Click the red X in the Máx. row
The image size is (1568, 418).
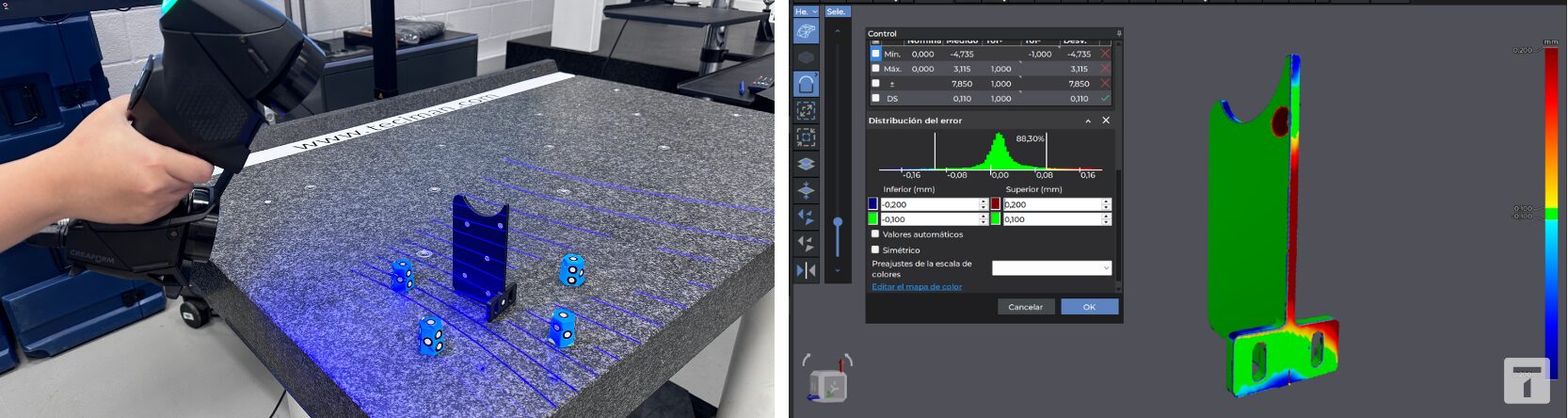pos(1105,69)
